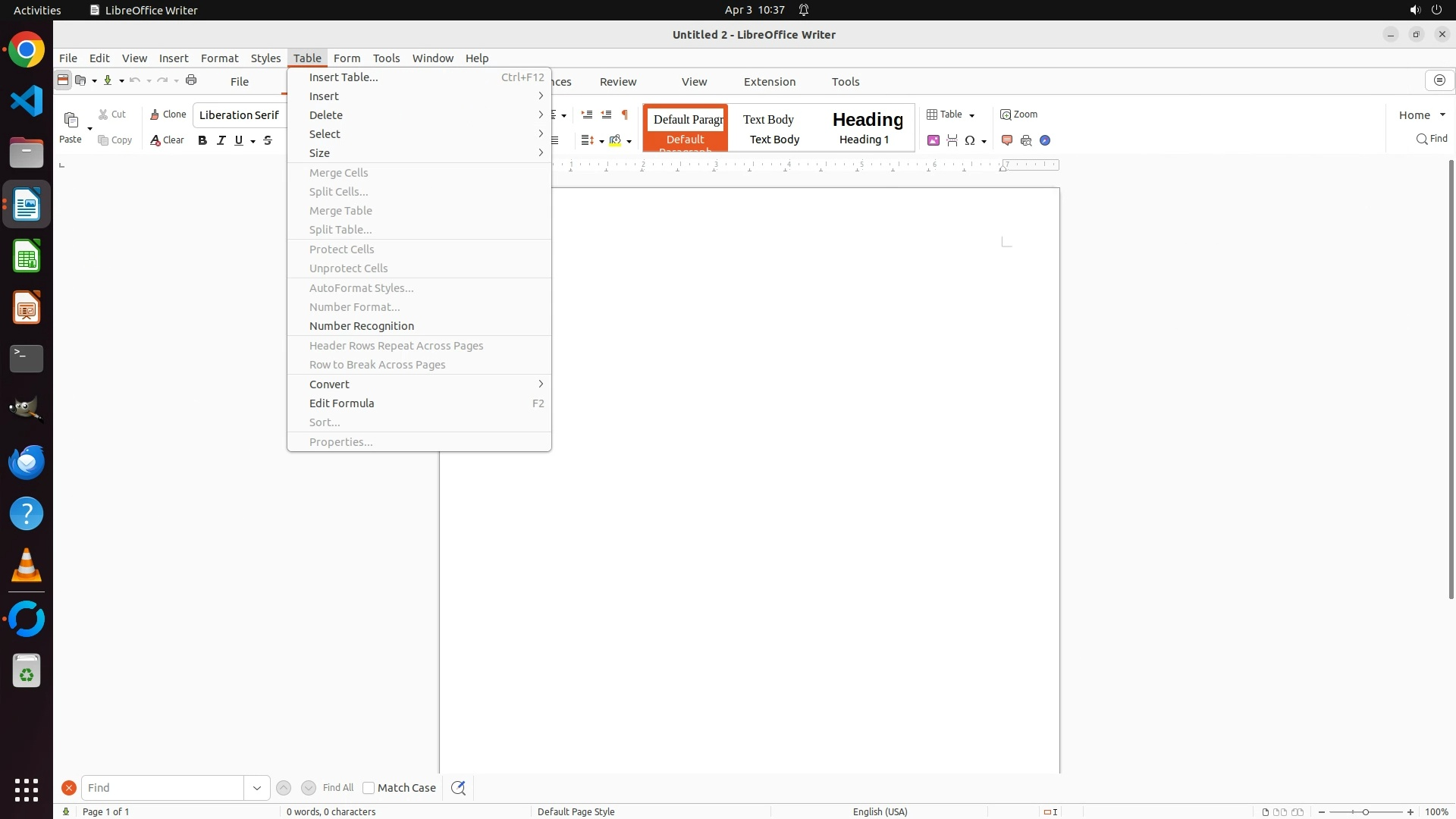This screenshot has width=1456, height=819.
Task: Enable the Match Case checkbox
Action: (x=369, y=788)
